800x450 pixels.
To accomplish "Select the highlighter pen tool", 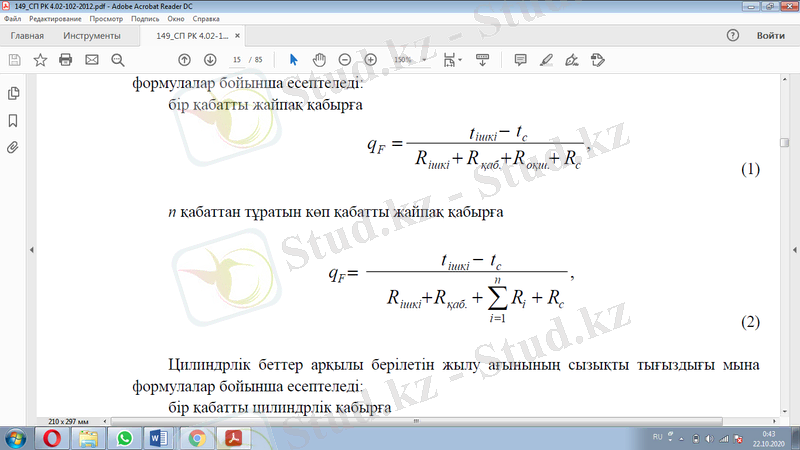I will click(x=546, y=60).
